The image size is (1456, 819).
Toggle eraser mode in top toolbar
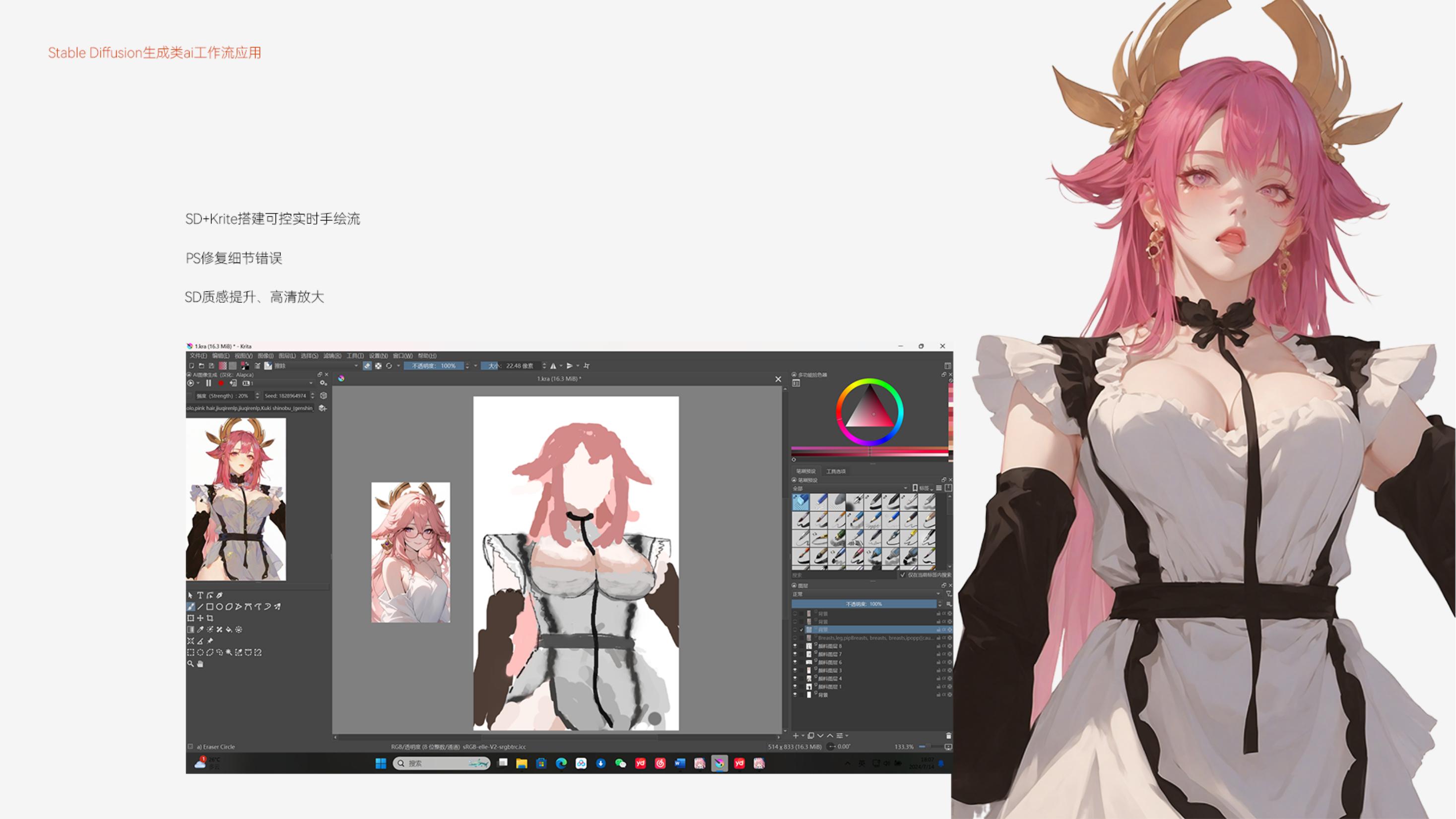[x=367, y=366]
